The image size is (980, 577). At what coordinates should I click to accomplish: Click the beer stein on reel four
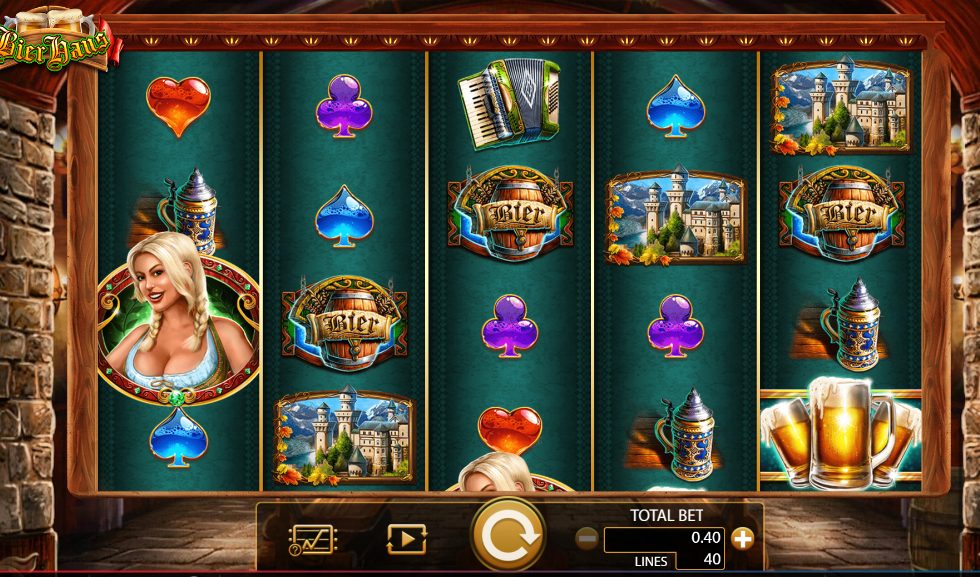tap(686, 434)
